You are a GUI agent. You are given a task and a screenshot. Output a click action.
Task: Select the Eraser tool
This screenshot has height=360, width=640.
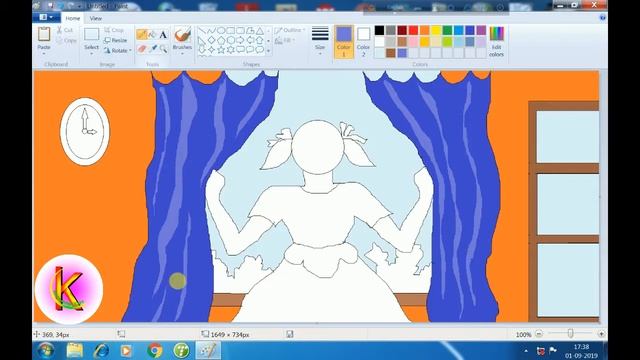[142, 49]
